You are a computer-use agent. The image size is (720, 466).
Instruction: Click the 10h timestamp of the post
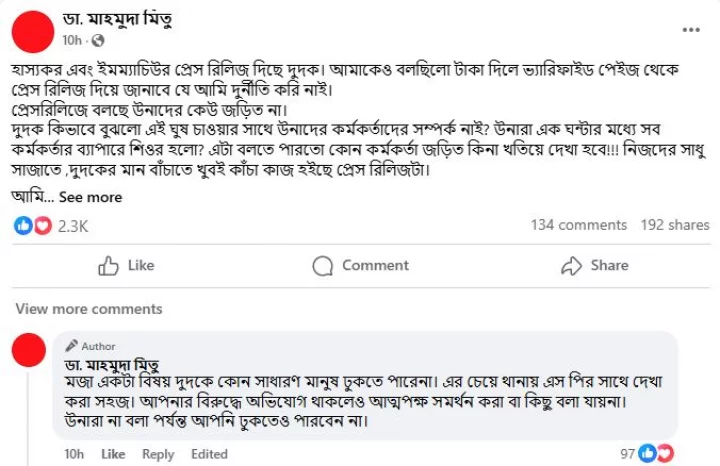(72, 41)
